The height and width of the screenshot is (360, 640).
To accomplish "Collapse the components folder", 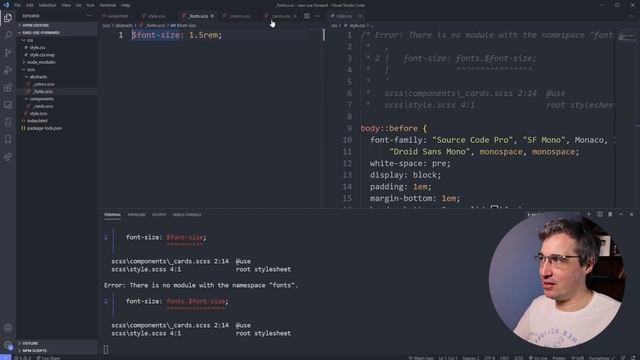I will [57, 99].
